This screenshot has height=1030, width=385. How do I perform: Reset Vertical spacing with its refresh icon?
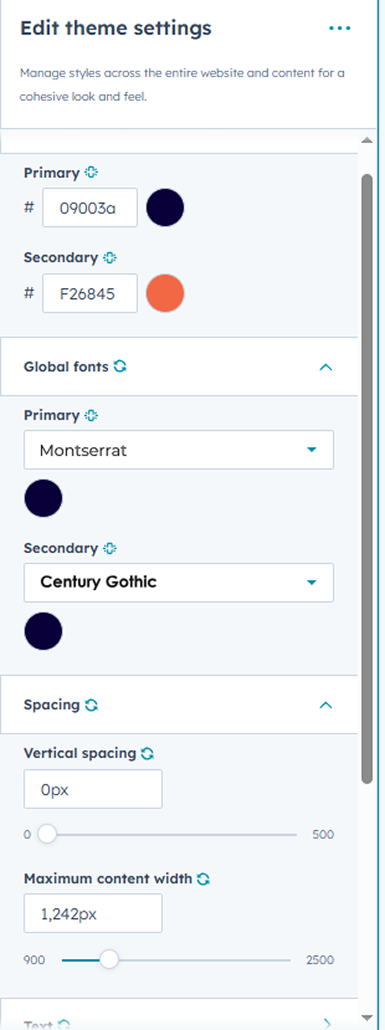pyautogui.click(x=148, y=753)
